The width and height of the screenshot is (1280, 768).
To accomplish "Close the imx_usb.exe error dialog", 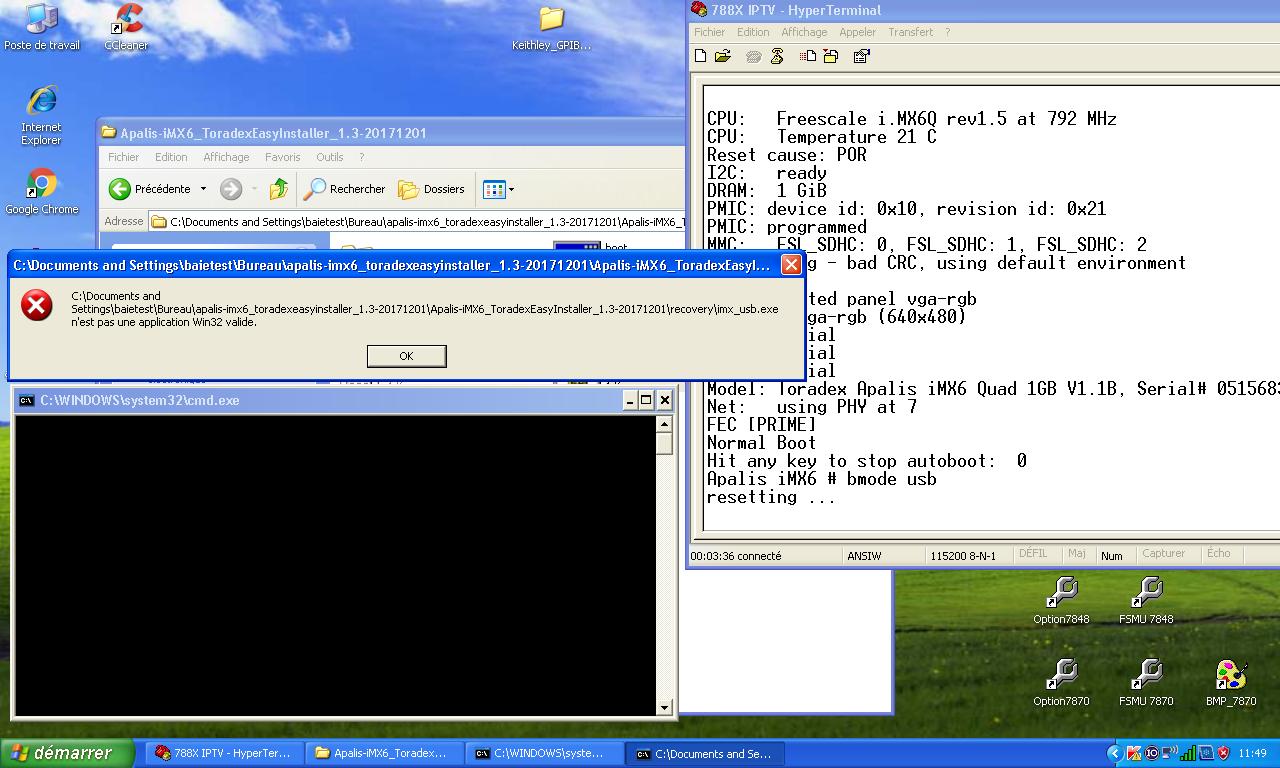I will coord(790,265).
